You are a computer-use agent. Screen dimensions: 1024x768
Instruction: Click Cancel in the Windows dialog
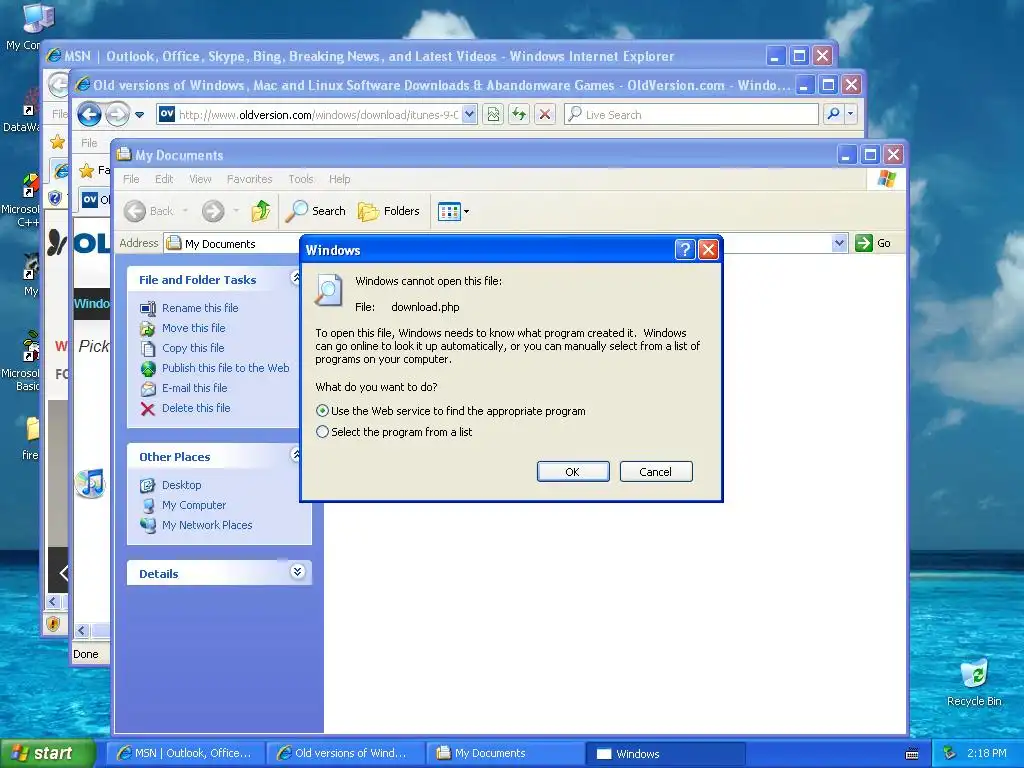pos(656,472)
